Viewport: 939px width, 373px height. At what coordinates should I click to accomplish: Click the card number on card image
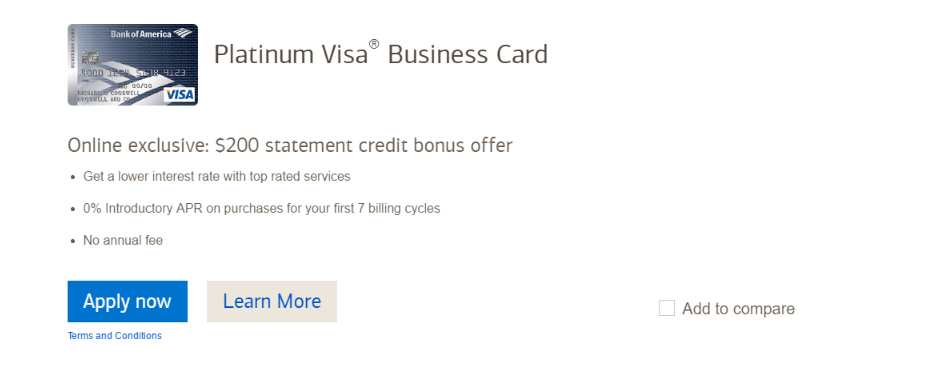(x=133, y=73)
